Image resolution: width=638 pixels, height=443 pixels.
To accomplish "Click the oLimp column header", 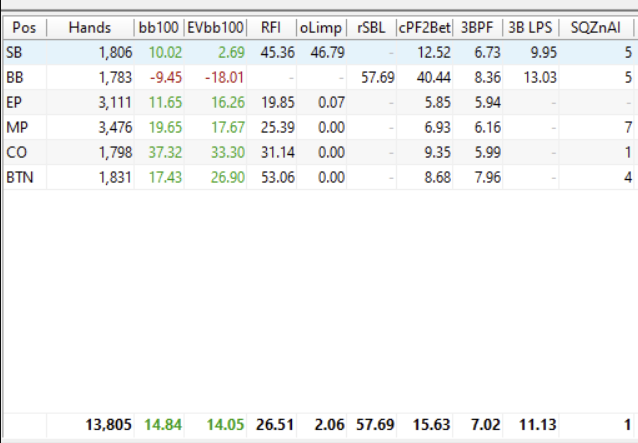I will pos(321,28).
